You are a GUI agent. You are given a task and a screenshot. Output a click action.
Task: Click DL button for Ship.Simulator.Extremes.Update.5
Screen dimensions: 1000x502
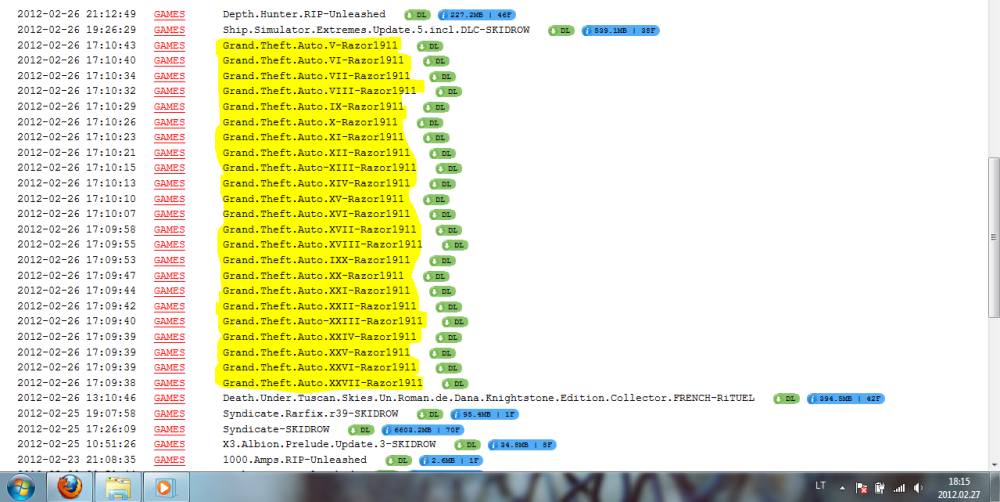tap(561, 31)
